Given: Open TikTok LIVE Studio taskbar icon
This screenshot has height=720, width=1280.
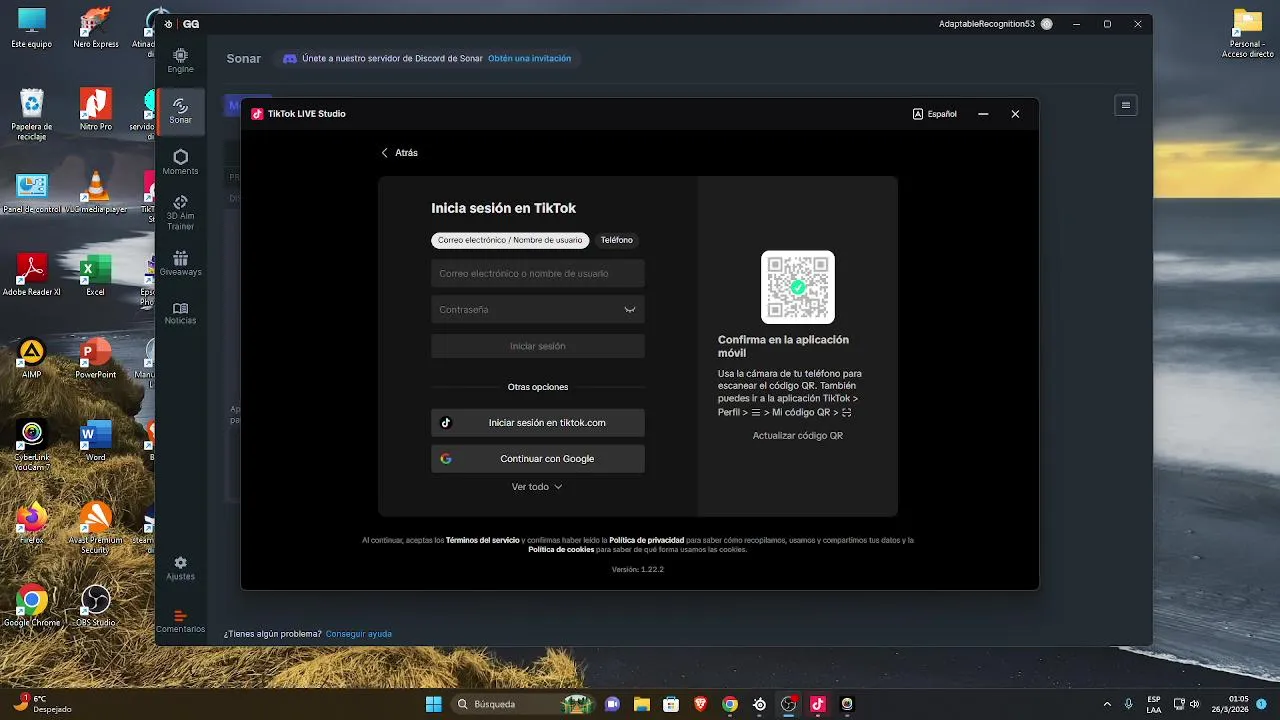Looking at the screenshot, I should click(x=818, y=704).
